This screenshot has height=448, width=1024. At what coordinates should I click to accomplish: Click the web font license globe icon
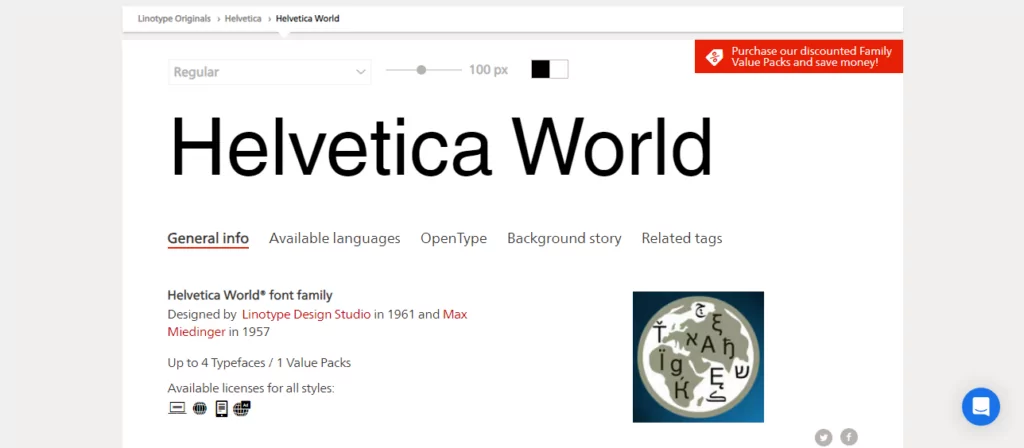(200, 409)
